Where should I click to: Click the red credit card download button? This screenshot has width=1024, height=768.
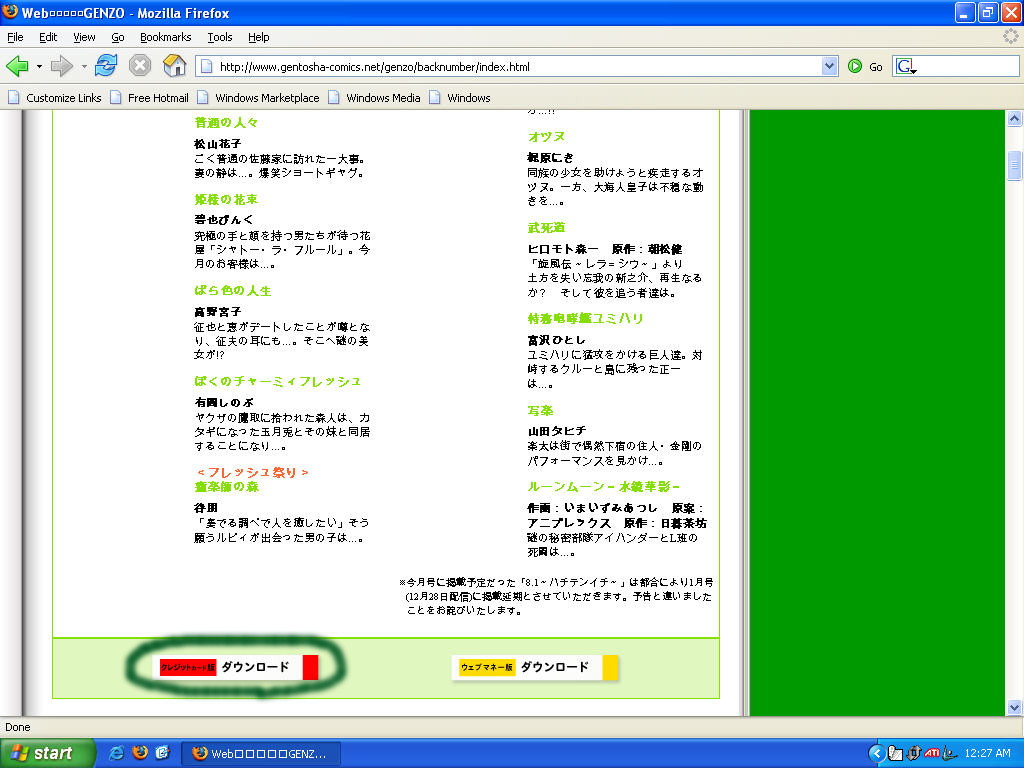(238, 667)
